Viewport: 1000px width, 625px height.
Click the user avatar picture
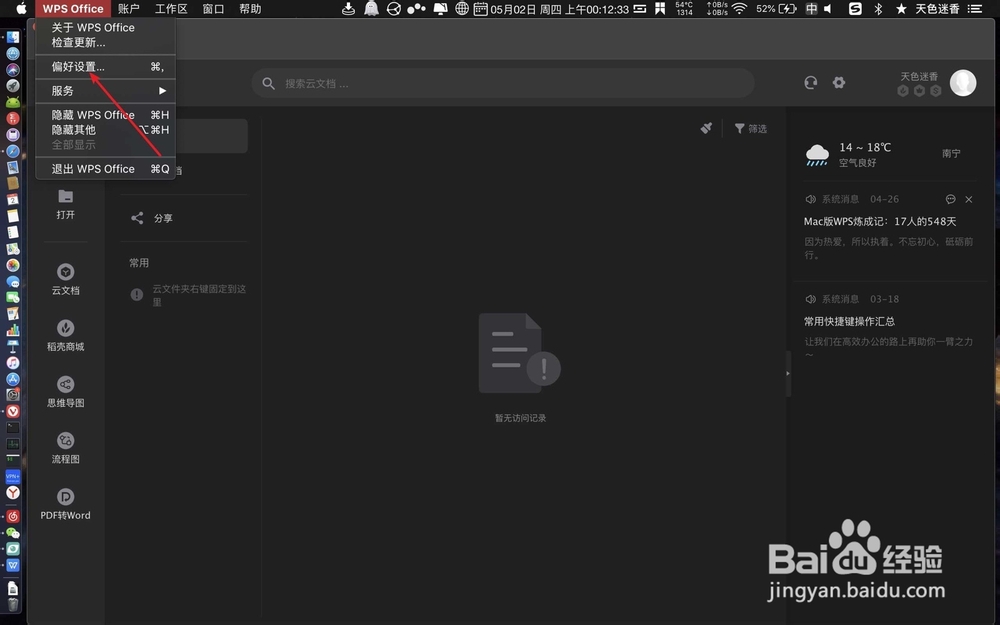click(x=962, y=83)
